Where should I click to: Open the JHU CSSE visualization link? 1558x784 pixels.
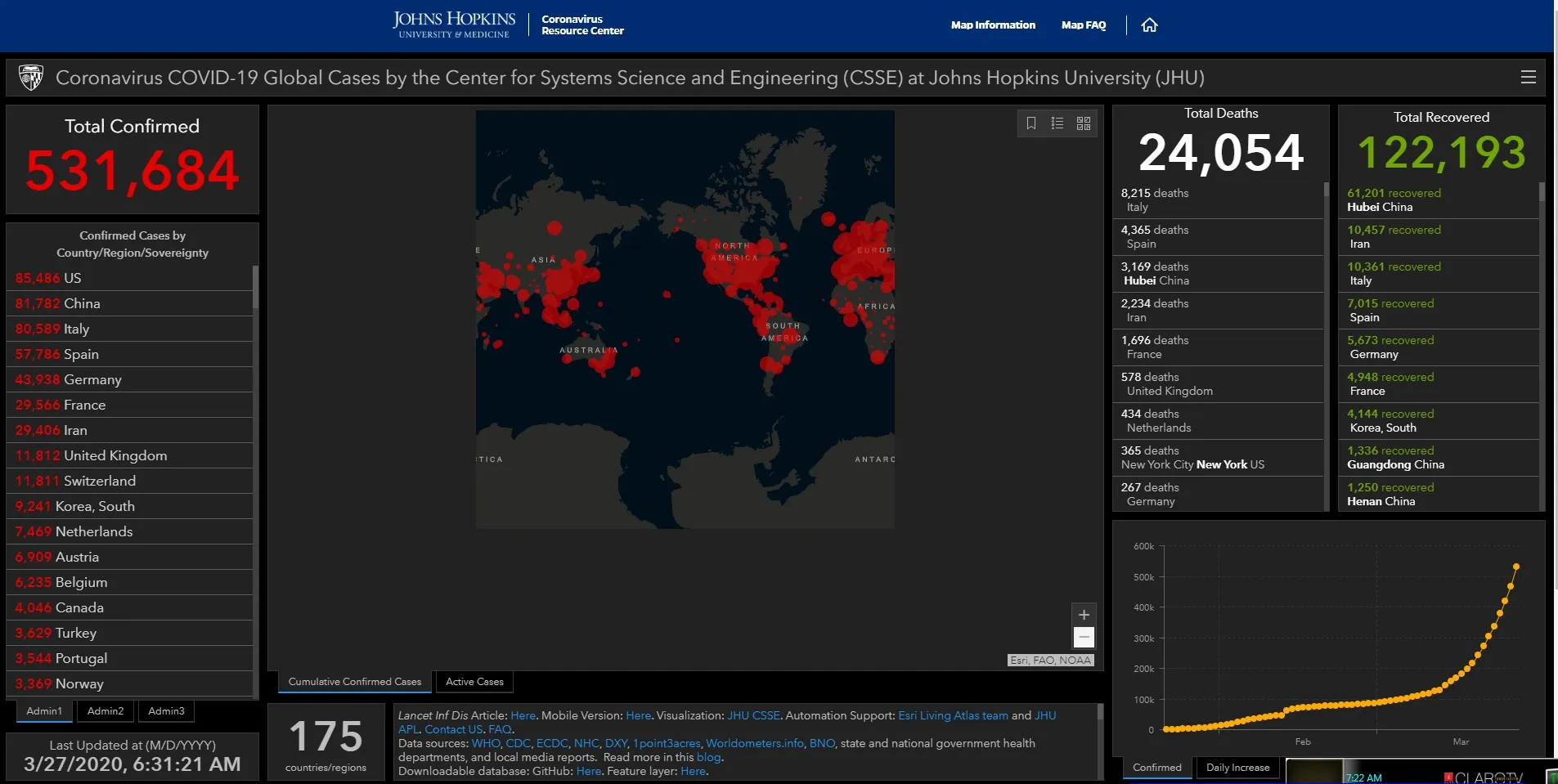pyautogui.click(x=753, y=715)
